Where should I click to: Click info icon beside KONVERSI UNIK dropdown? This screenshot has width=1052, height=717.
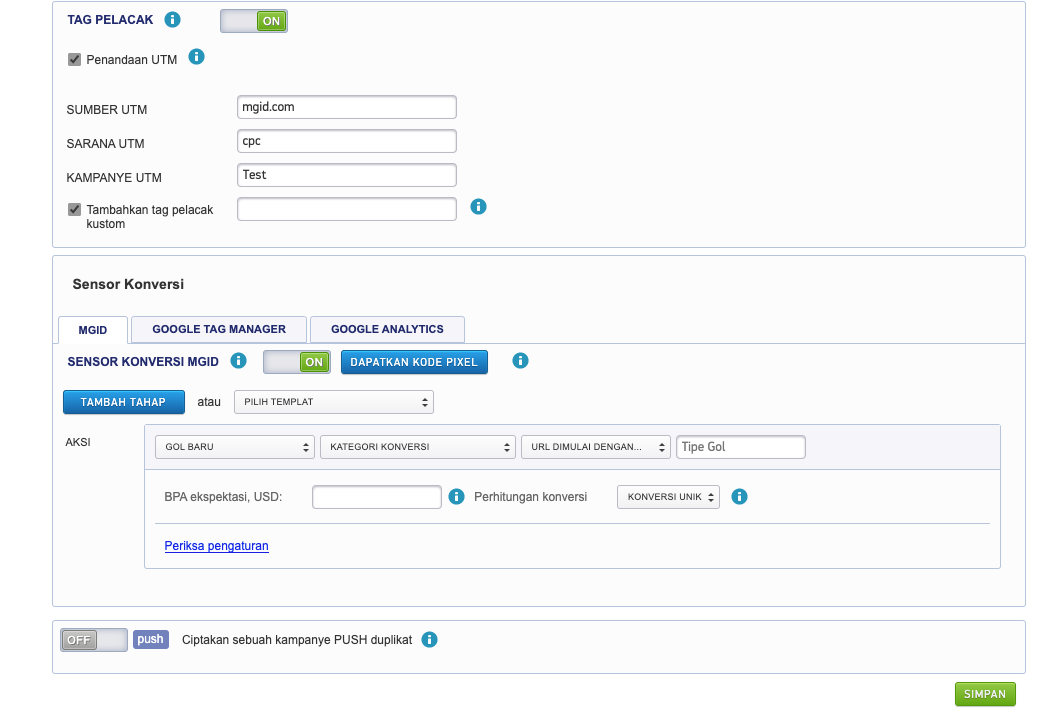[740, 496]
